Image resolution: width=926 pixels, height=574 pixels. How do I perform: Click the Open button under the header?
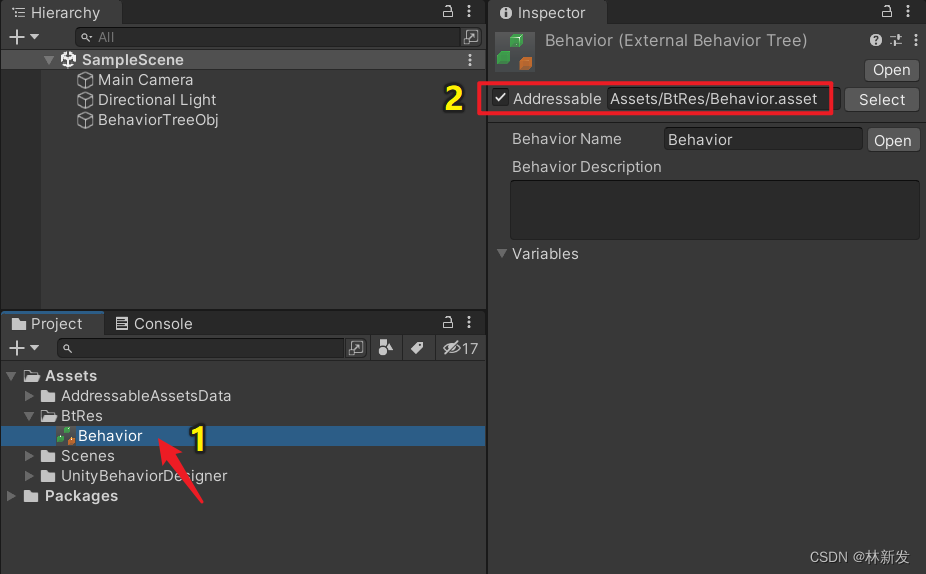(x=892, y=70)
